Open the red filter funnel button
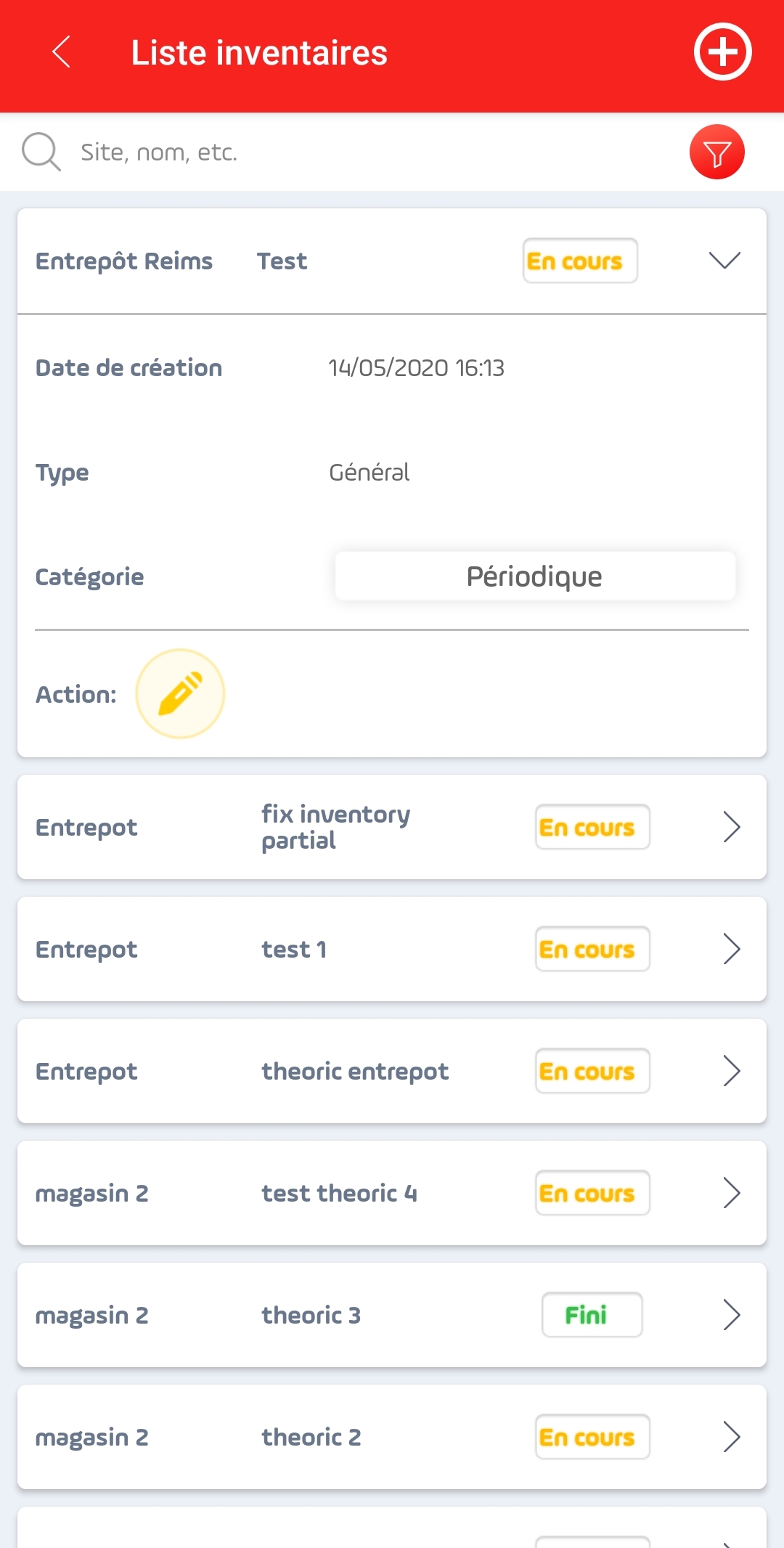Screen dimensions: 784x1548 [717, 152]
